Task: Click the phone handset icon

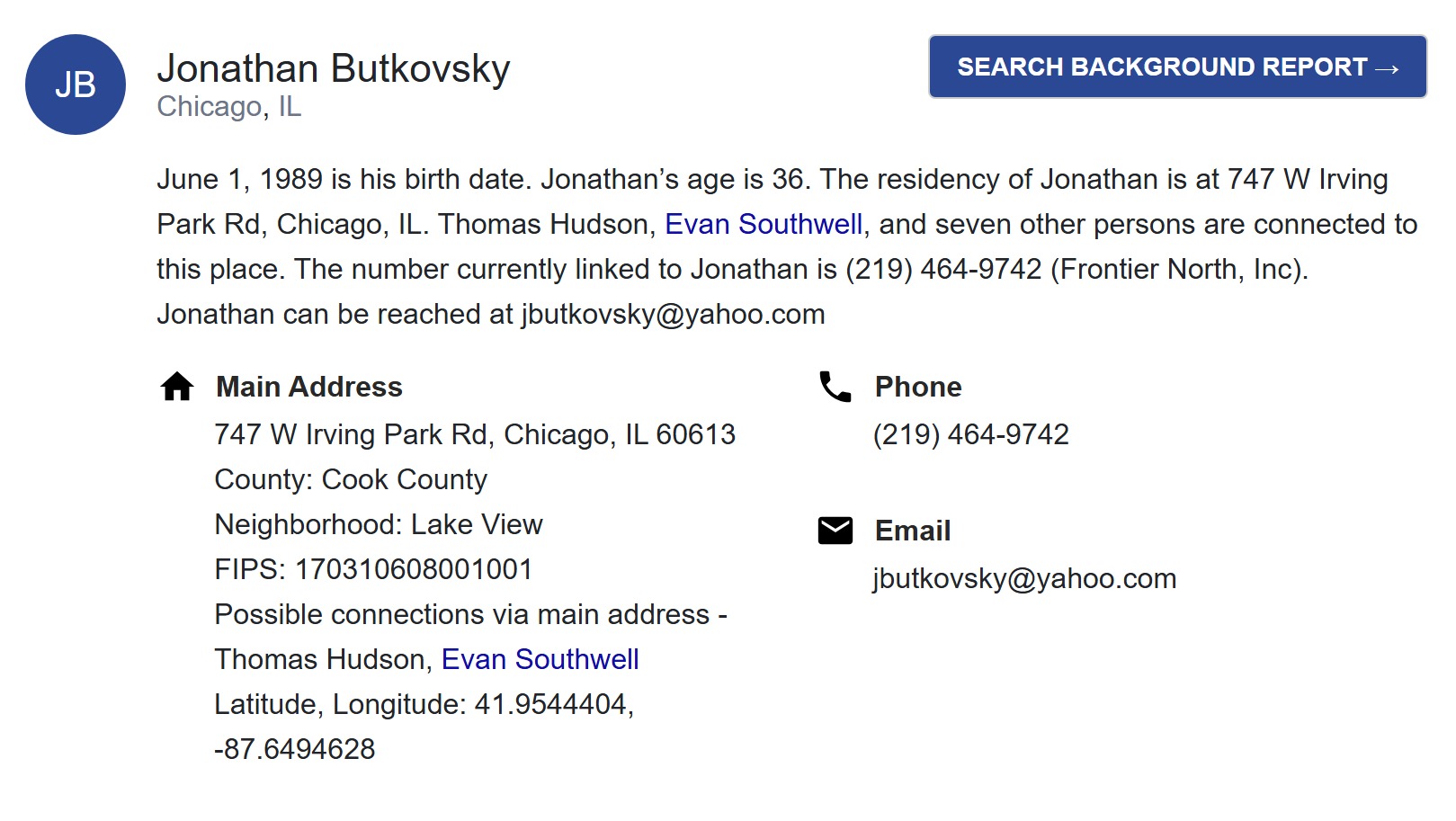Action: pyautogui.click(x=835, y=387)
